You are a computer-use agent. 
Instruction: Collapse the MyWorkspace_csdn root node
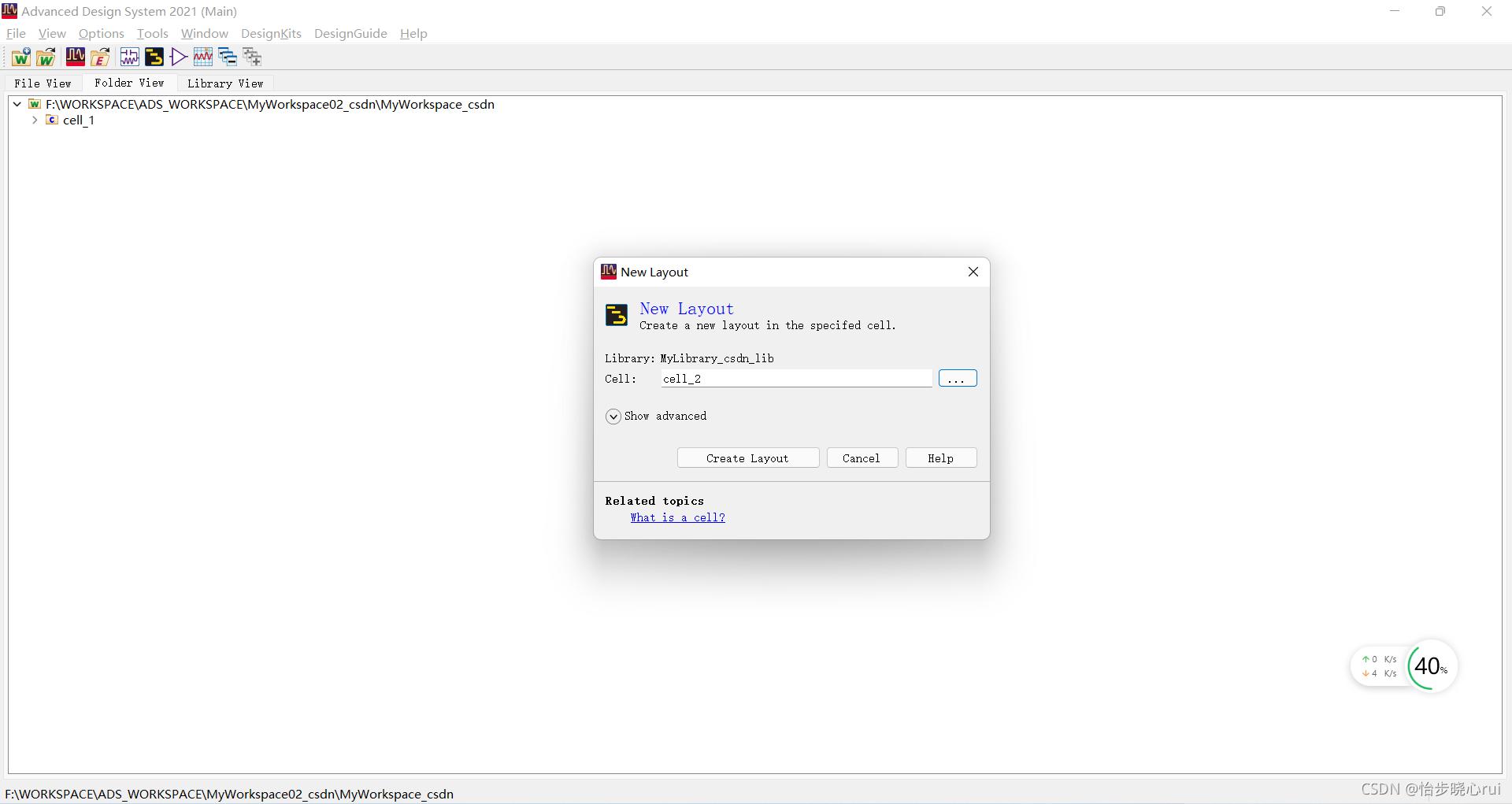click(x=17, y=104)
